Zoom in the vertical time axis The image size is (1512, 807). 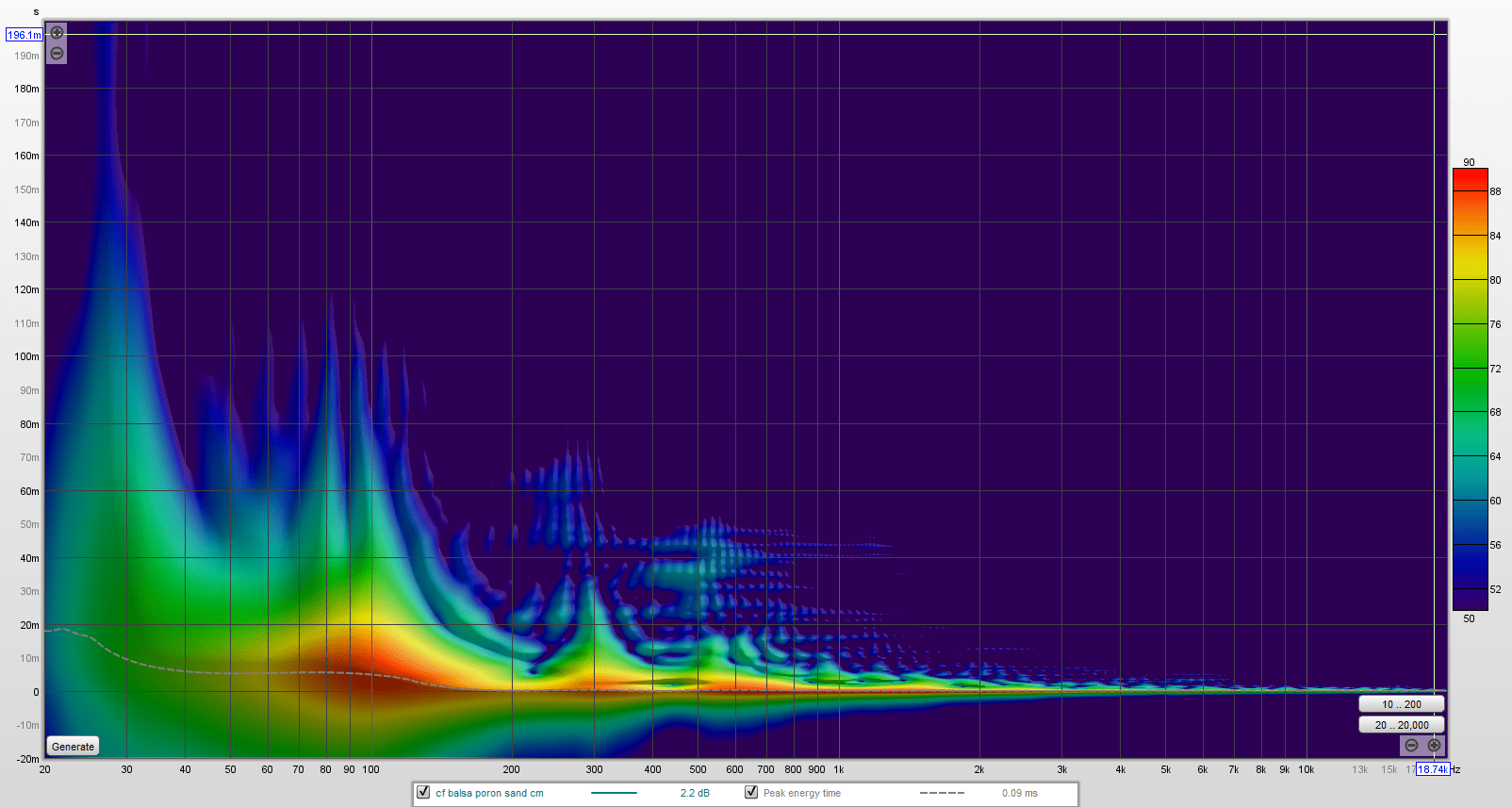58,33
